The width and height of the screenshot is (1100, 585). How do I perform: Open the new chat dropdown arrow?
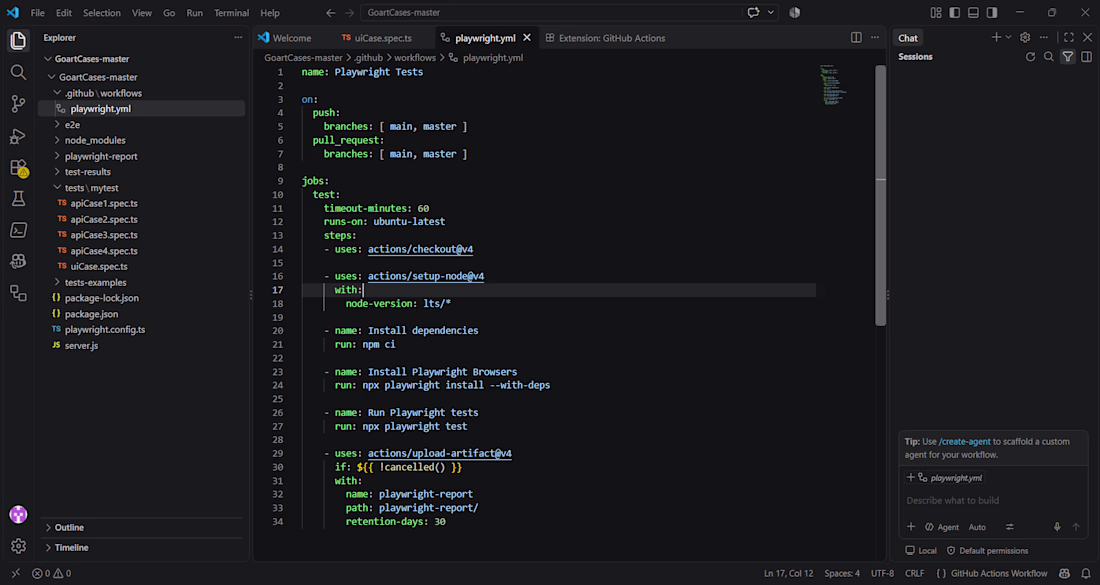click(1009, 38)
